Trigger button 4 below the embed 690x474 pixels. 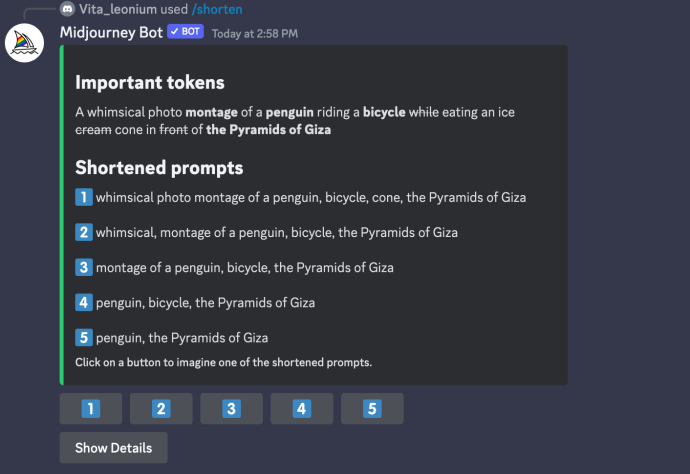[302, 409]
